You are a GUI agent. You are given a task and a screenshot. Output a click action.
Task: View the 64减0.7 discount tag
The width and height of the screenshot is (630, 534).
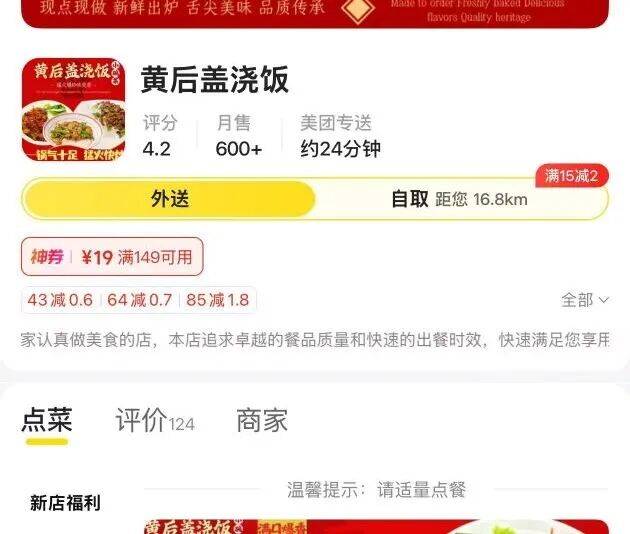coord(139,300)
